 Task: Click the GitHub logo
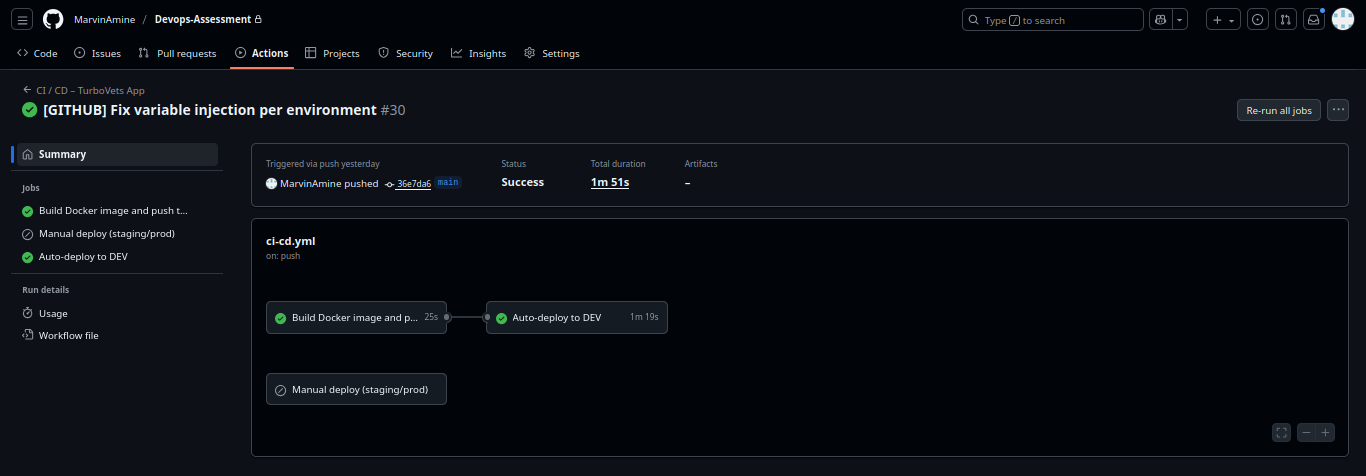tap(53, 20)
